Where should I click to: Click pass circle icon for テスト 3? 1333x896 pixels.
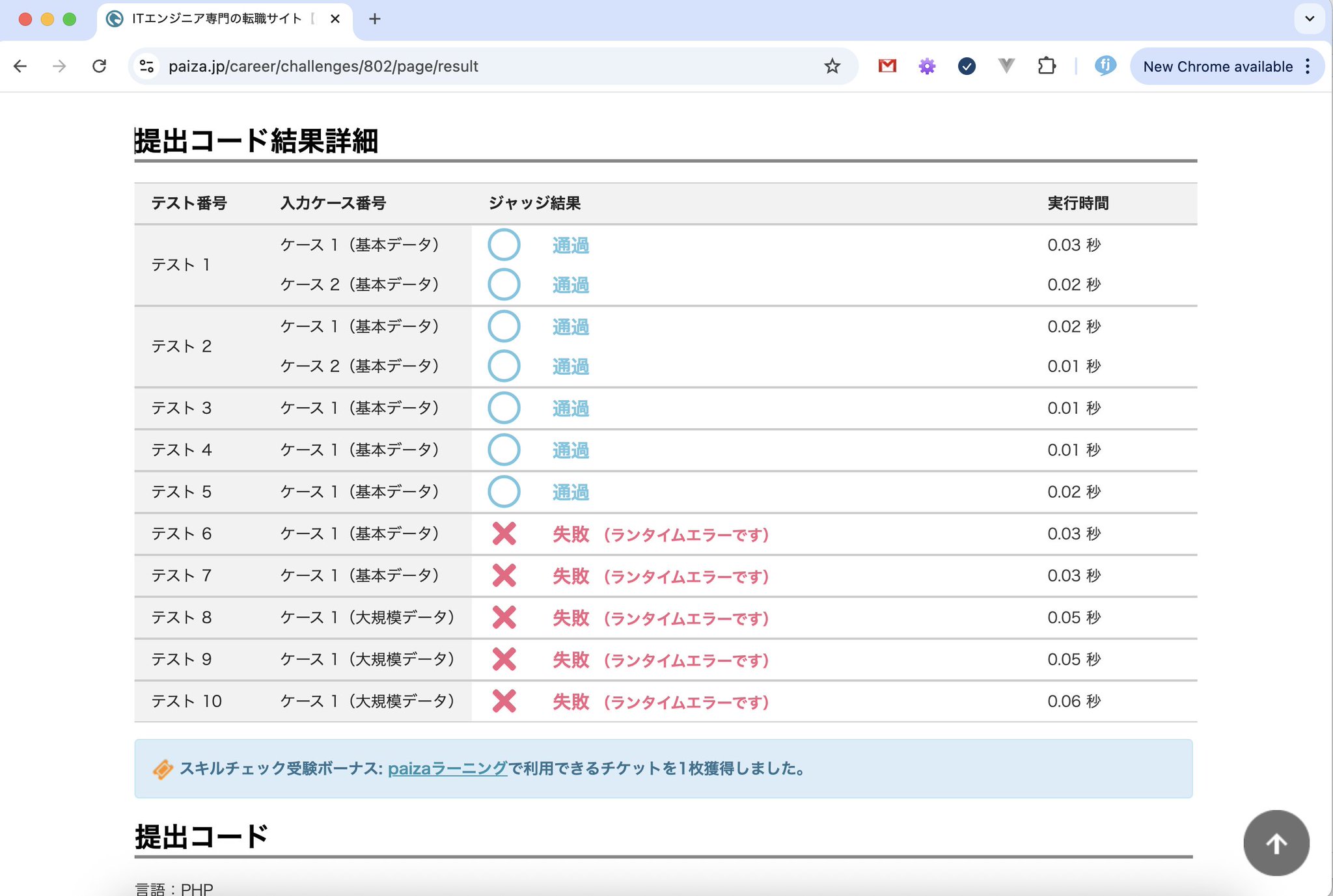tap(504, 408)
